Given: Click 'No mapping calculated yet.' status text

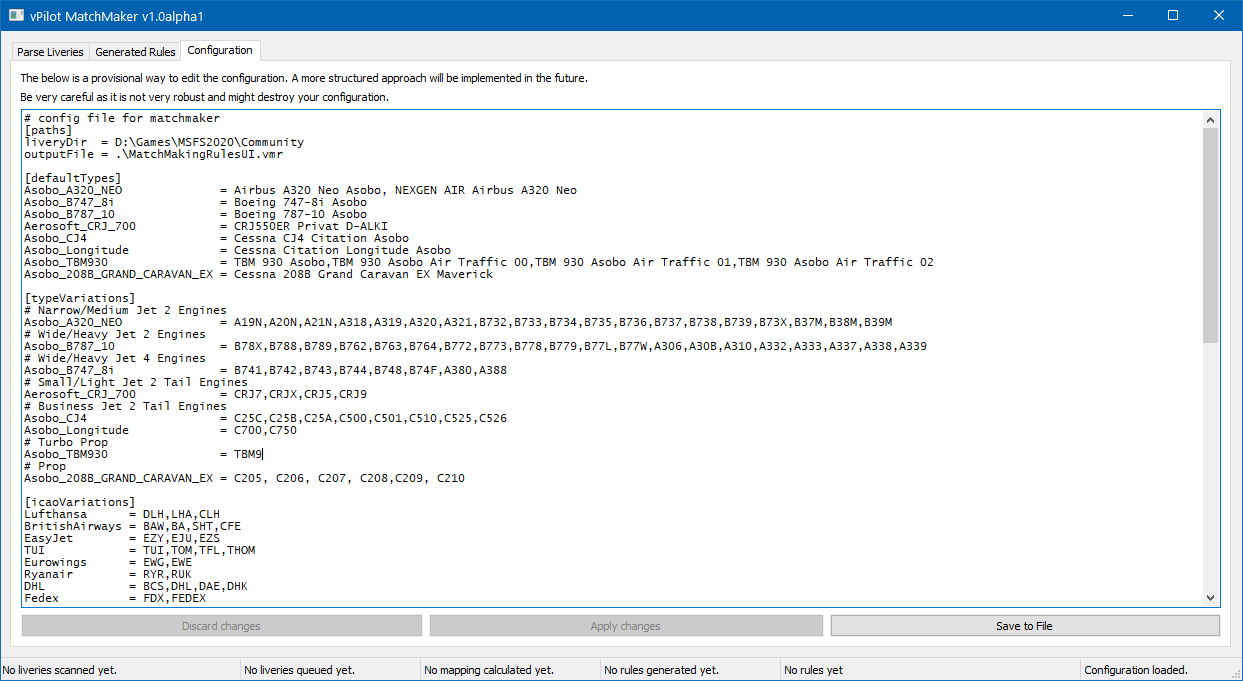Looking at the screenshot, I should tap(489, 670).
